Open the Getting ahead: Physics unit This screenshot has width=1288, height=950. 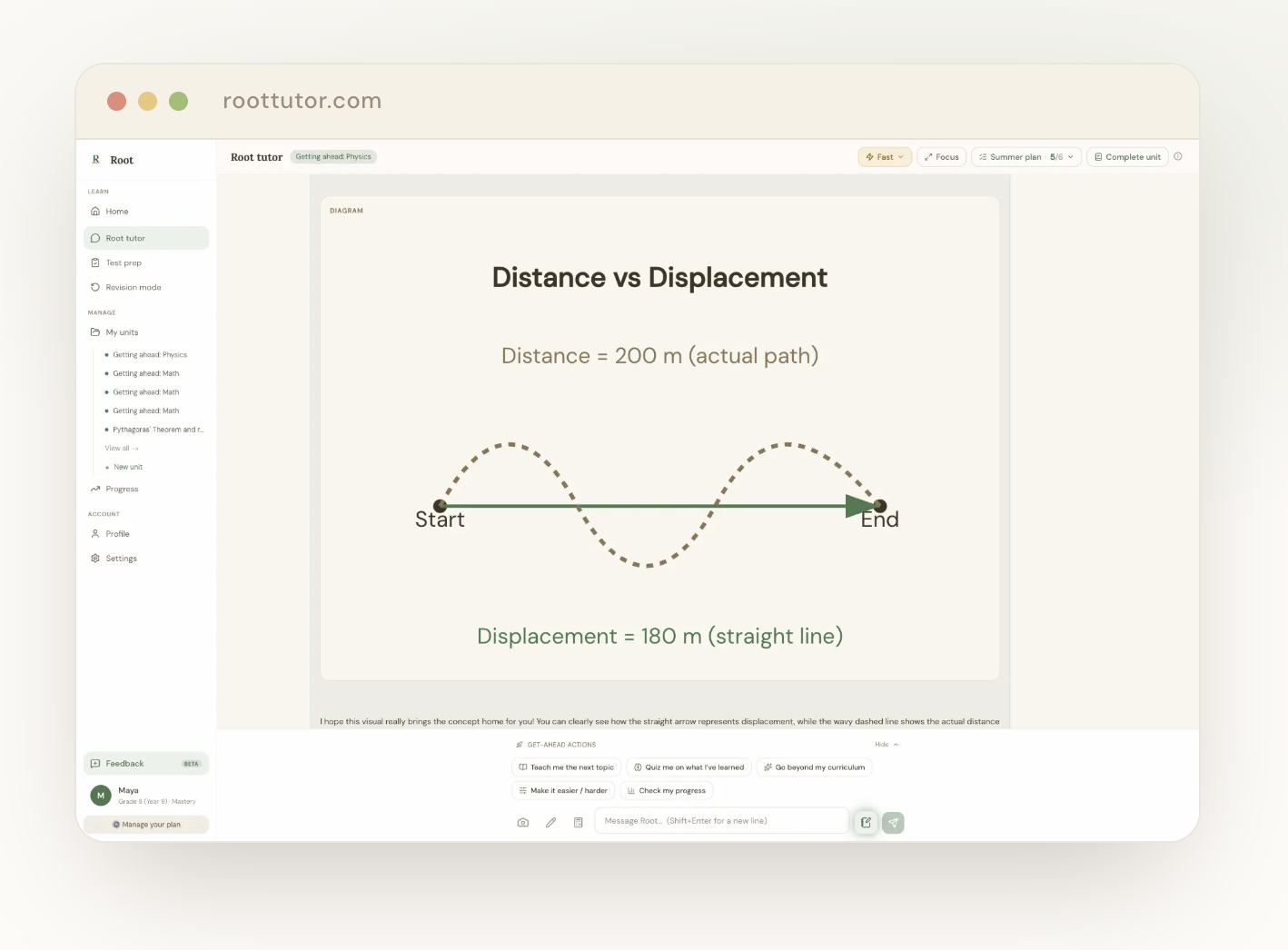click(150, 355)
